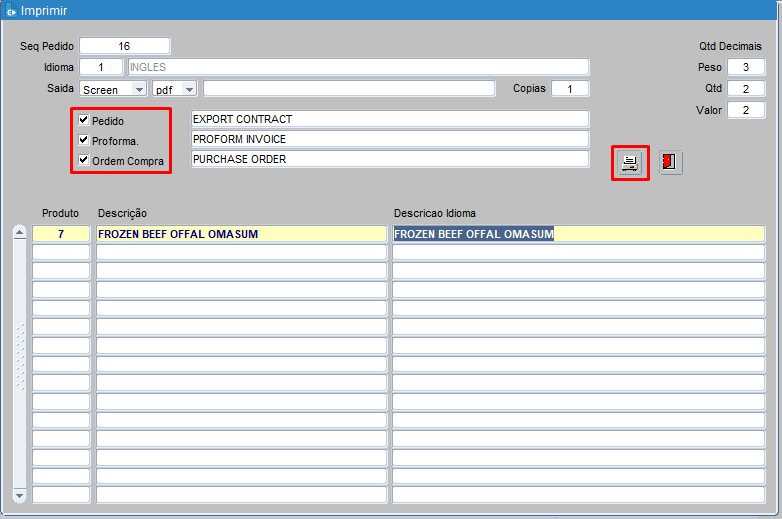This screenshot has height=519, width=782.
Task: Disable the Ordem Compra checkbox
Action: coord(84,160)
